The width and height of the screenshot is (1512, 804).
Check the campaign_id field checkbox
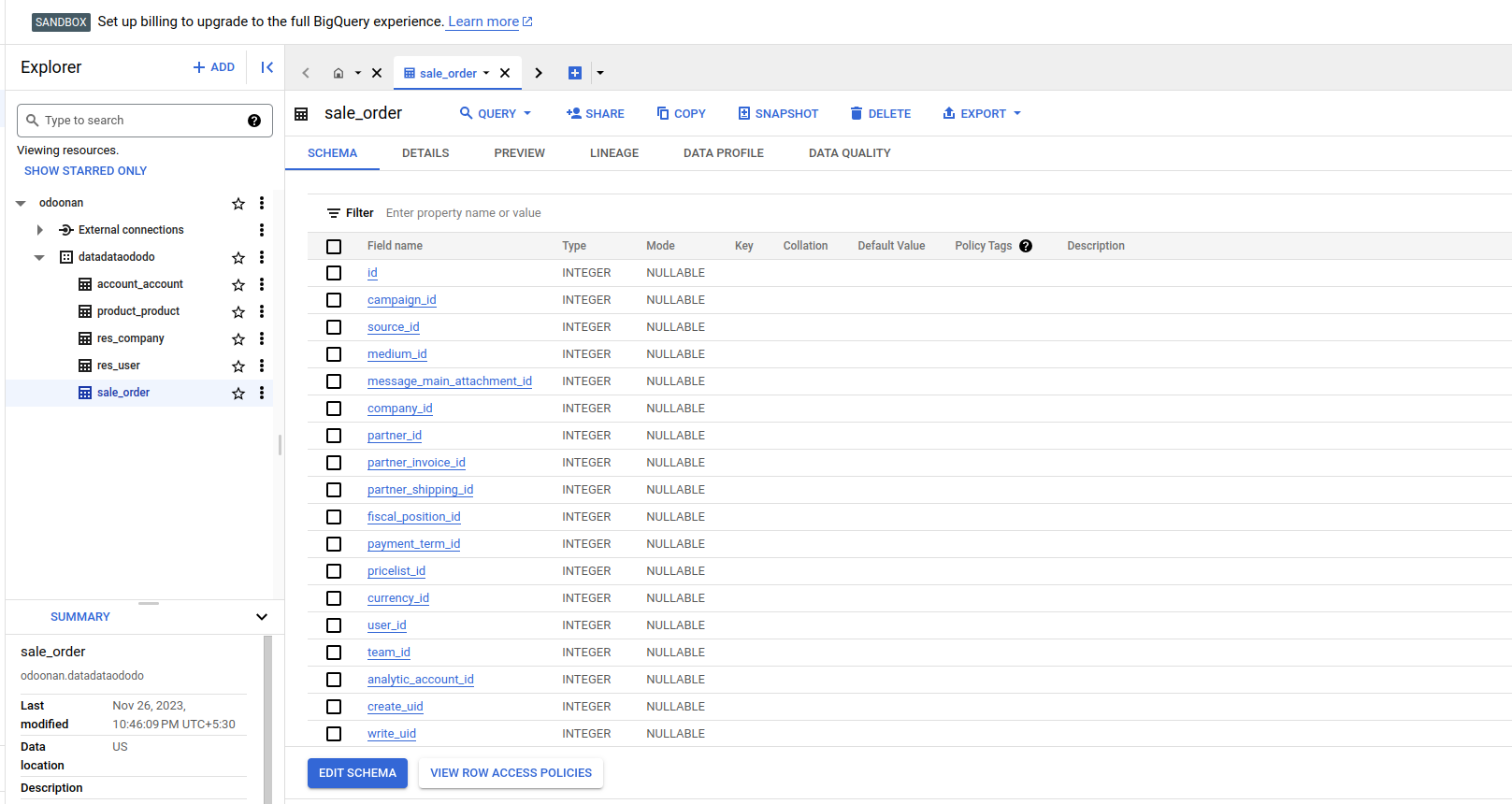[x=334, y=300]
